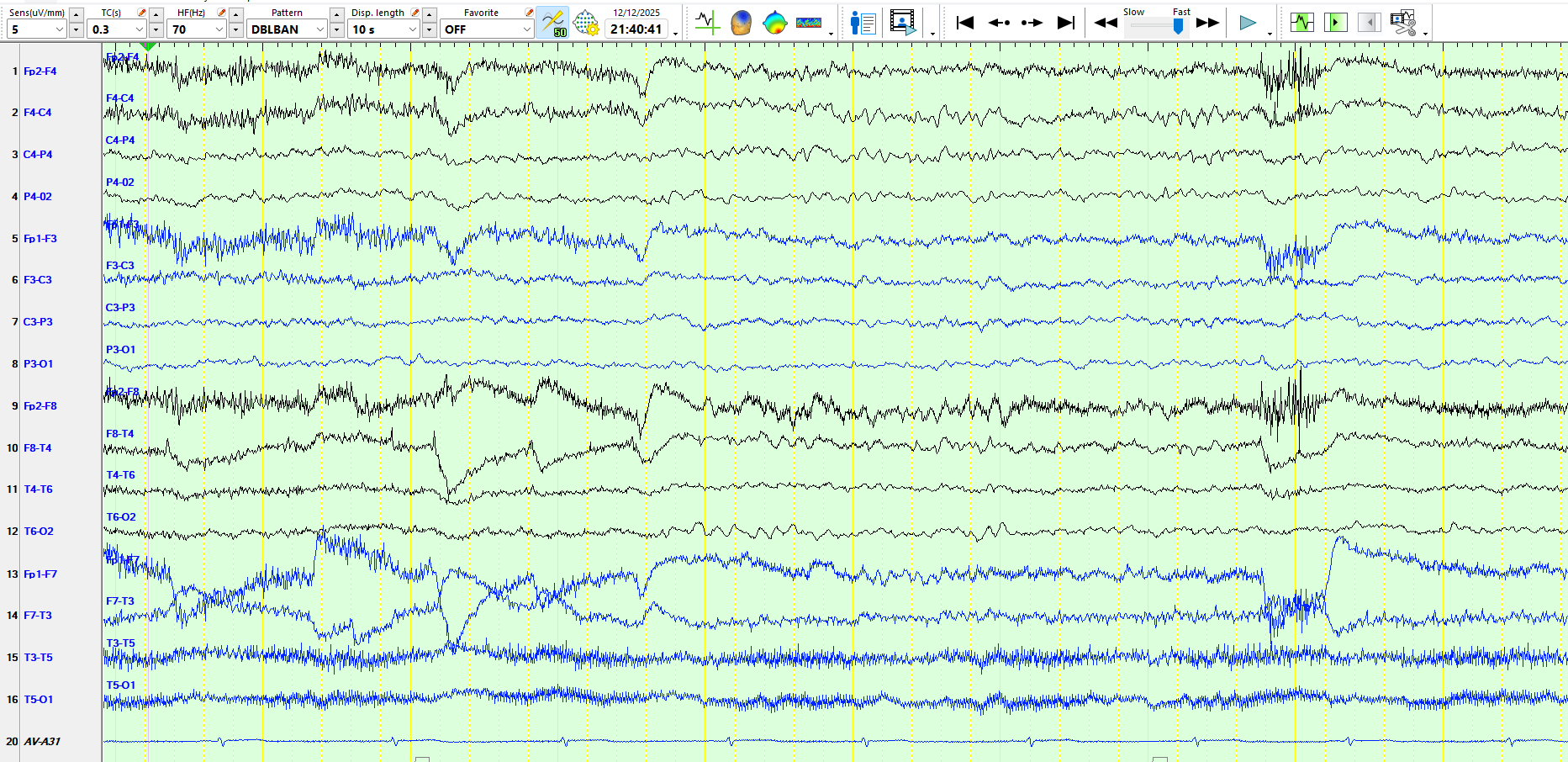Image resolution: width=1568 pixels, height=762 pixels.
Task: Select channel 5 Fp1-F3 in the left list
Action: point(40,239)
